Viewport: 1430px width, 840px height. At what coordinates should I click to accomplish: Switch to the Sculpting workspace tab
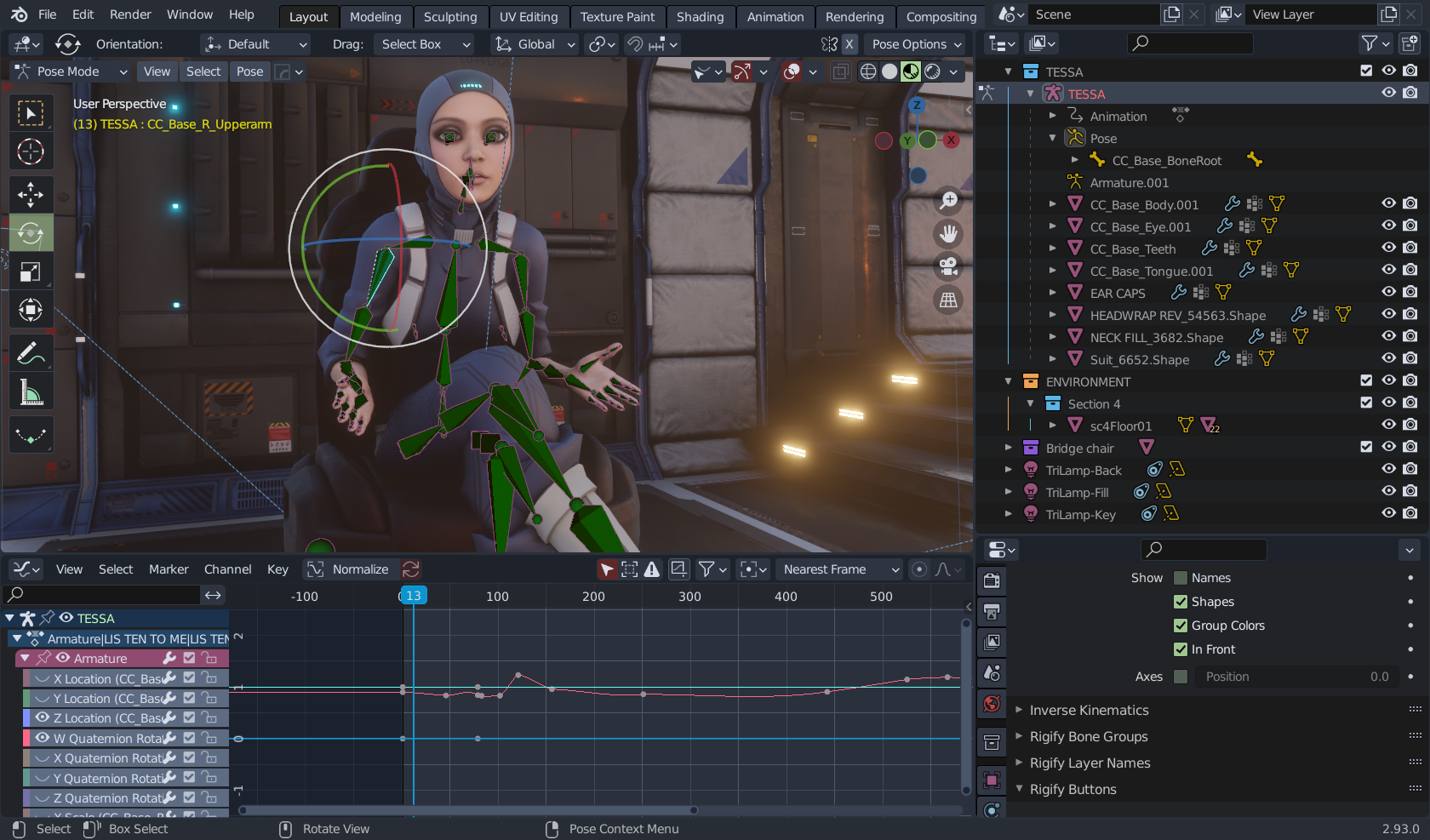point(450,16)
